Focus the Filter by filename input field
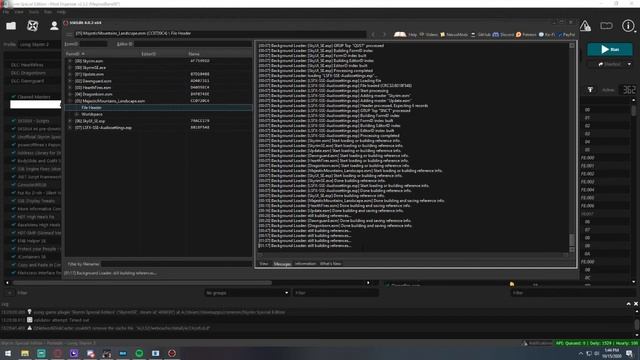The image size is (640, 360). (176, 264)
